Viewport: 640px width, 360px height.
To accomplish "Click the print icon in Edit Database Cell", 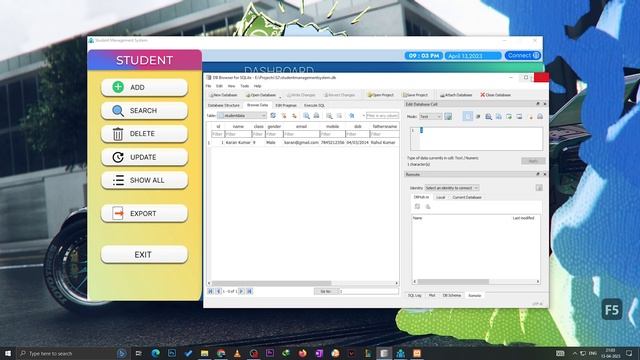I will pyautogui.click(x=540, y=117).
